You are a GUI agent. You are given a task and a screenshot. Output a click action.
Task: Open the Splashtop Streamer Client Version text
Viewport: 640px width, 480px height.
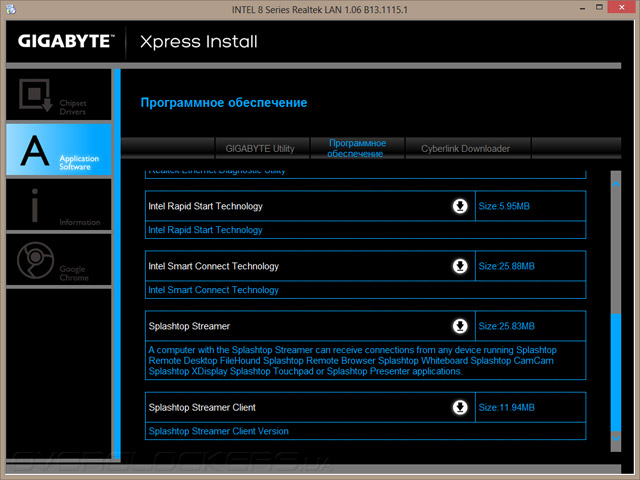[218, 431]
